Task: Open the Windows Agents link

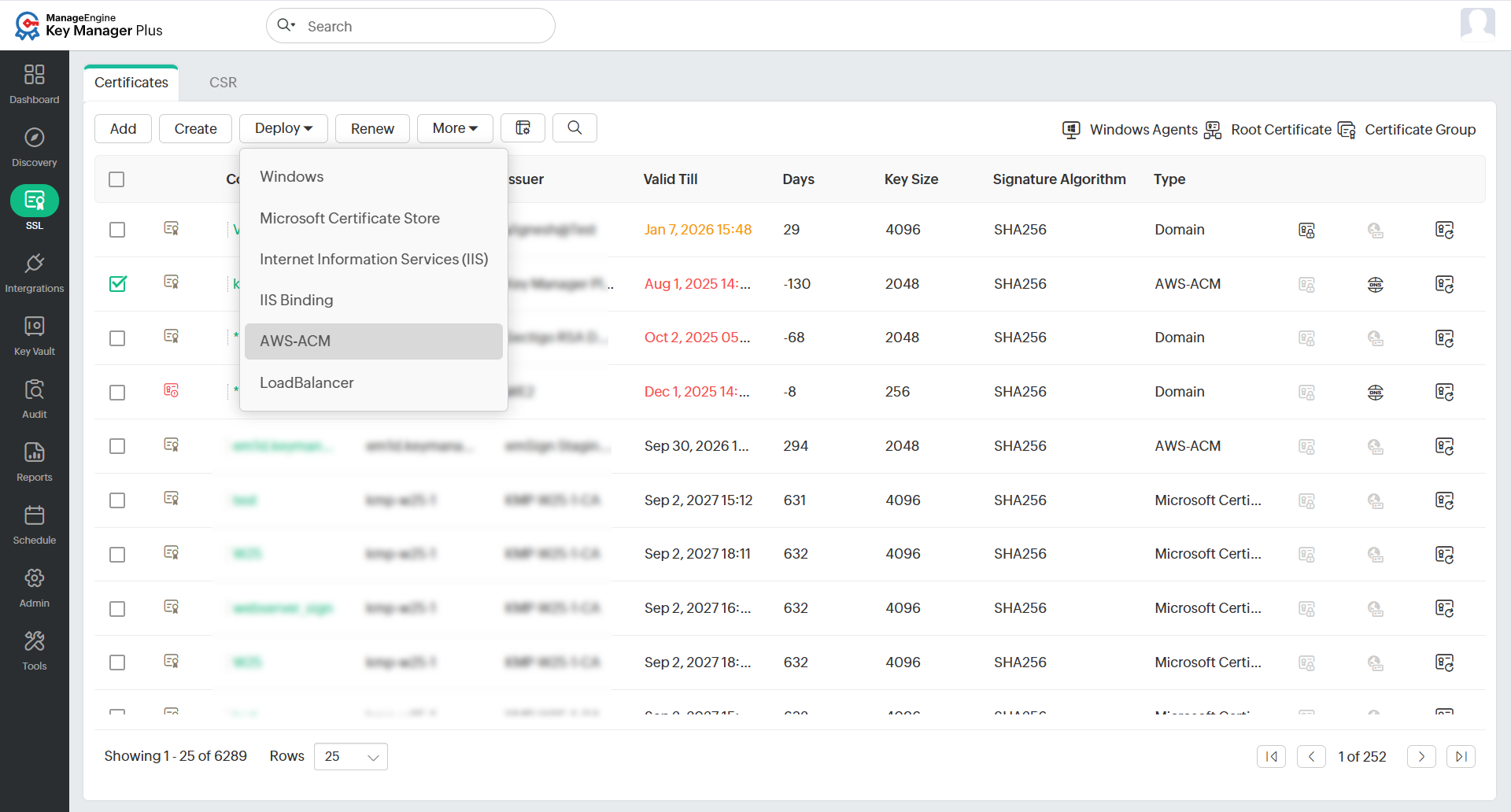Action: [1129, 130]
